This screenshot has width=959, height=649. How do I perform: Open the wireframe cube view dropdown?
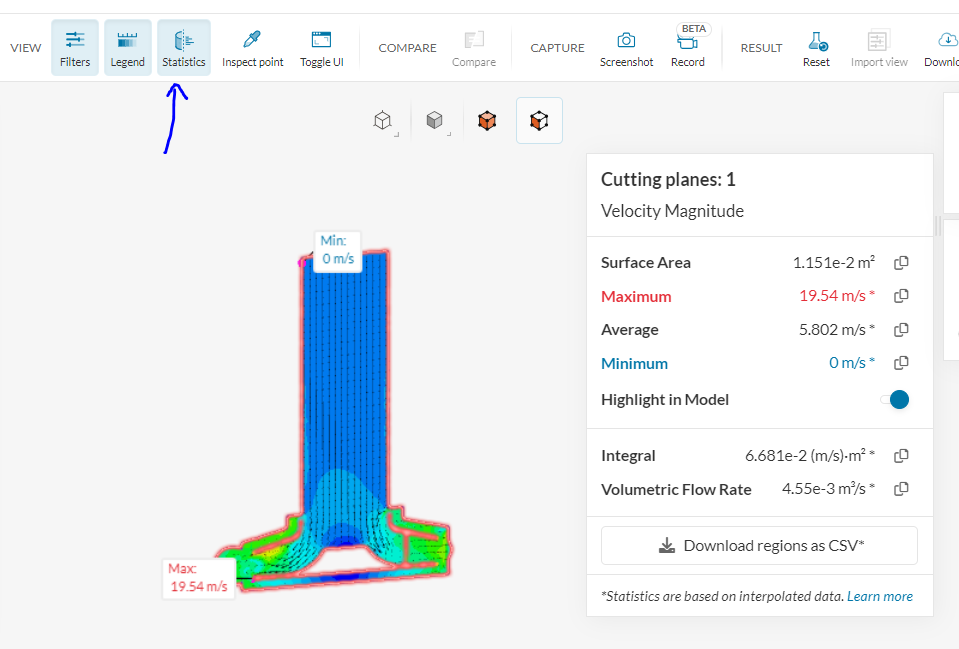[x=384, y=122]
